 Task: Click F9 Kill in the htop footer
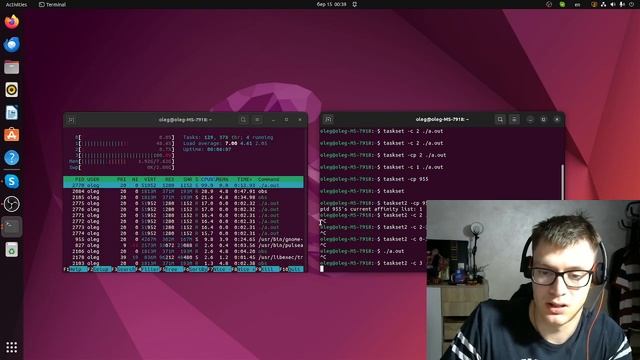[x=269, y=269]
